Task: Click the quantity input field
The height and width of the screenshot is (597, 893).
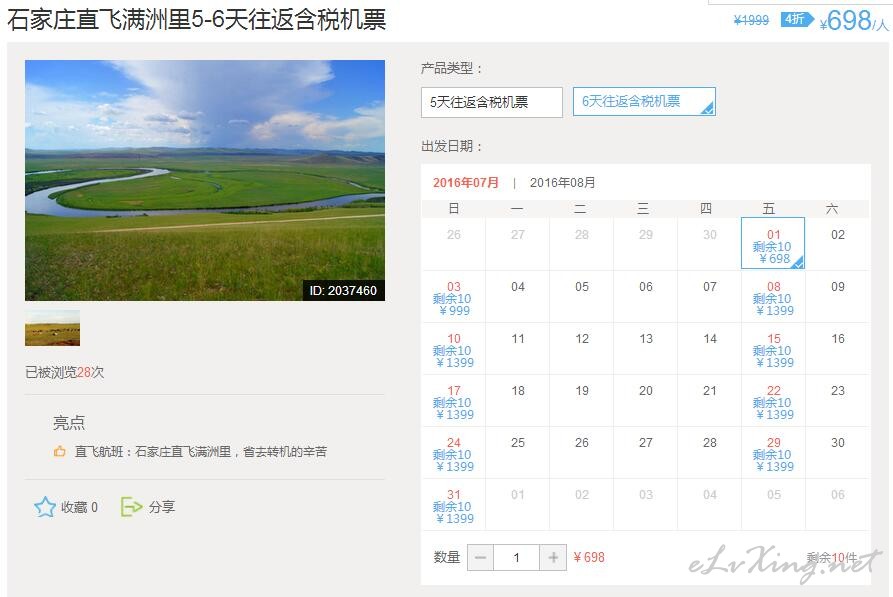Action: click(517, 557)
